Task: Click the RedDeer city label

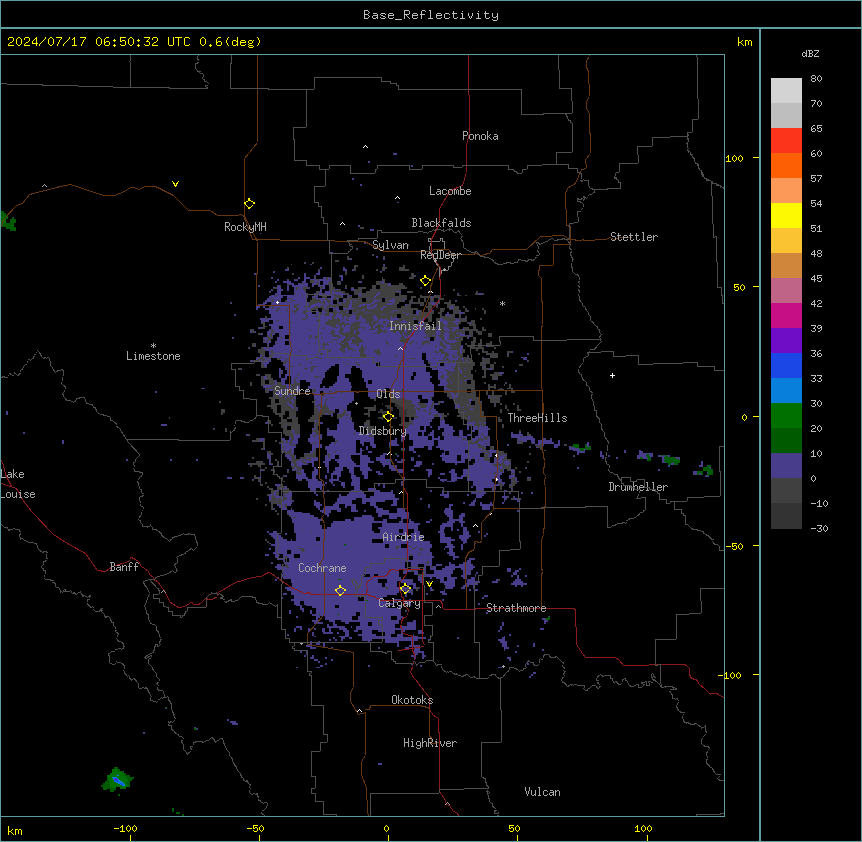Action: tap(440, 255)
